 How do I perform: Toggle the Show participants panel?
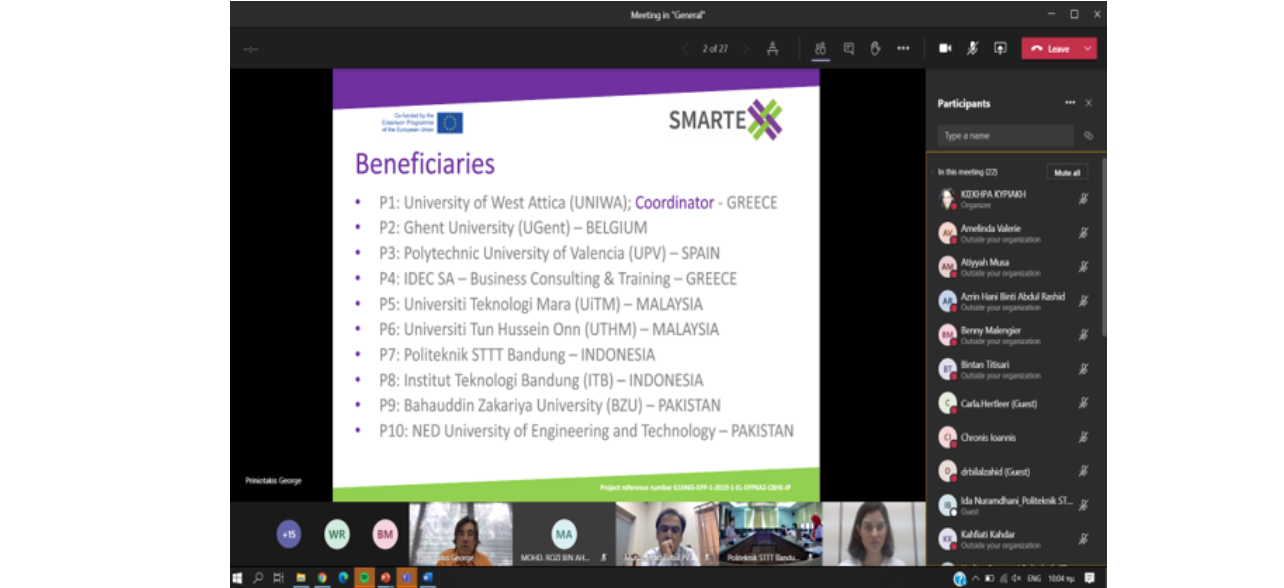coord(820,48)
